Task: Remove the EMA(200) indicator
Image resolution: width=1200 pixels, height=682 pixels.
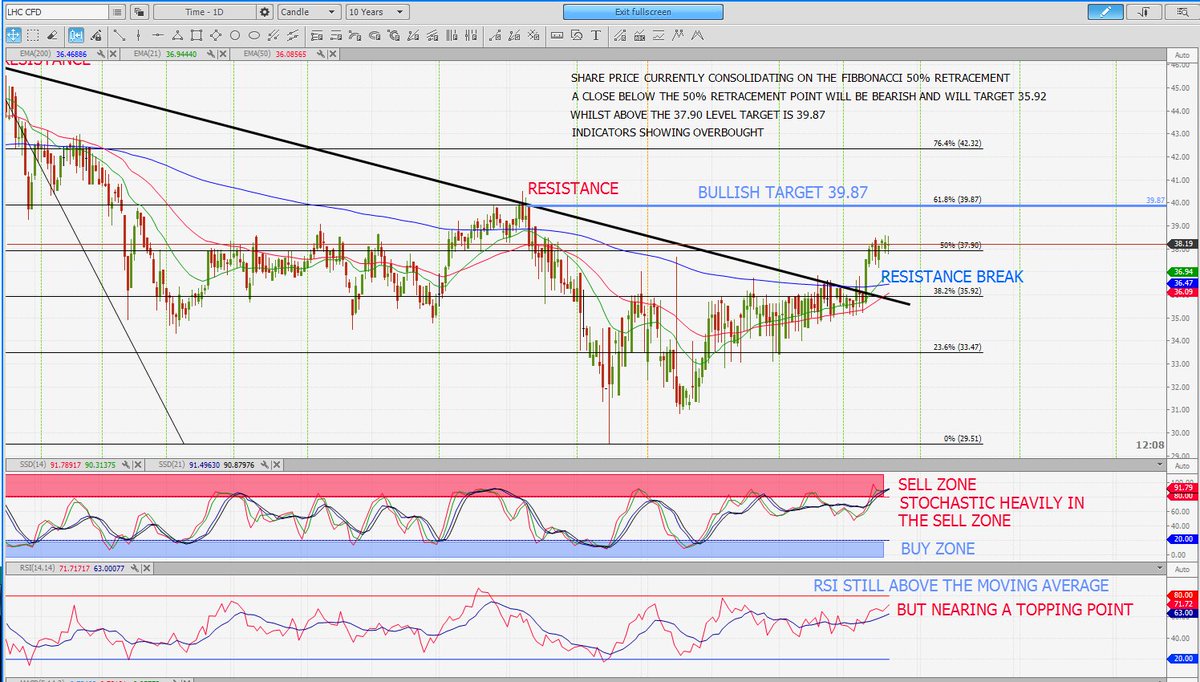Action: [x=113, y=53]
